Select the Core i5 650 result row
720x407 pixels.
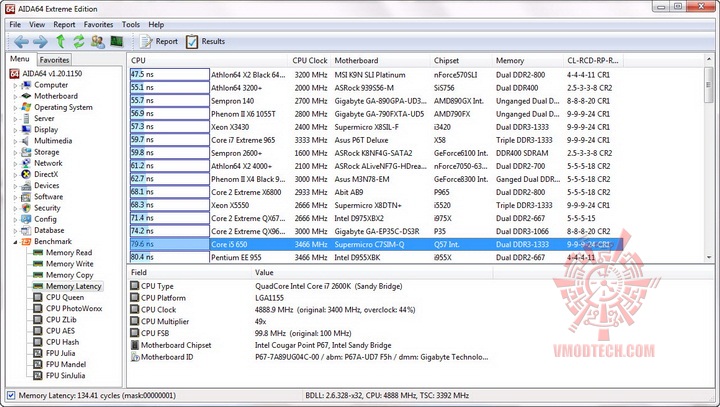pyautogui.click(x=377, y=244)
